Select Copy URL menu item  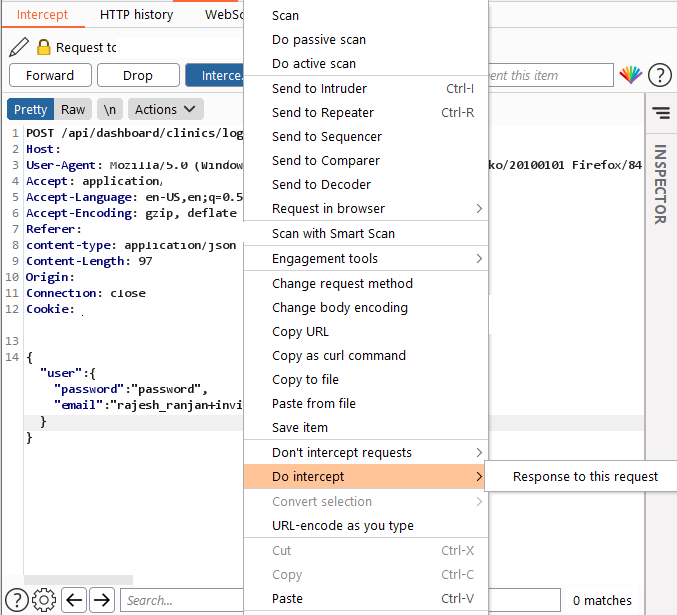[x=366, y=332]
